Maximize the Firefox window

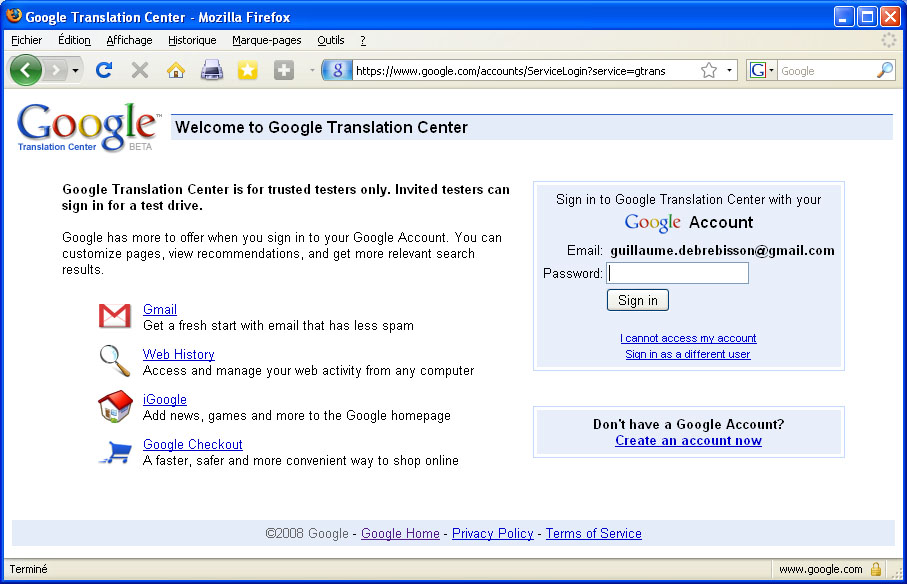click(867, 17)
